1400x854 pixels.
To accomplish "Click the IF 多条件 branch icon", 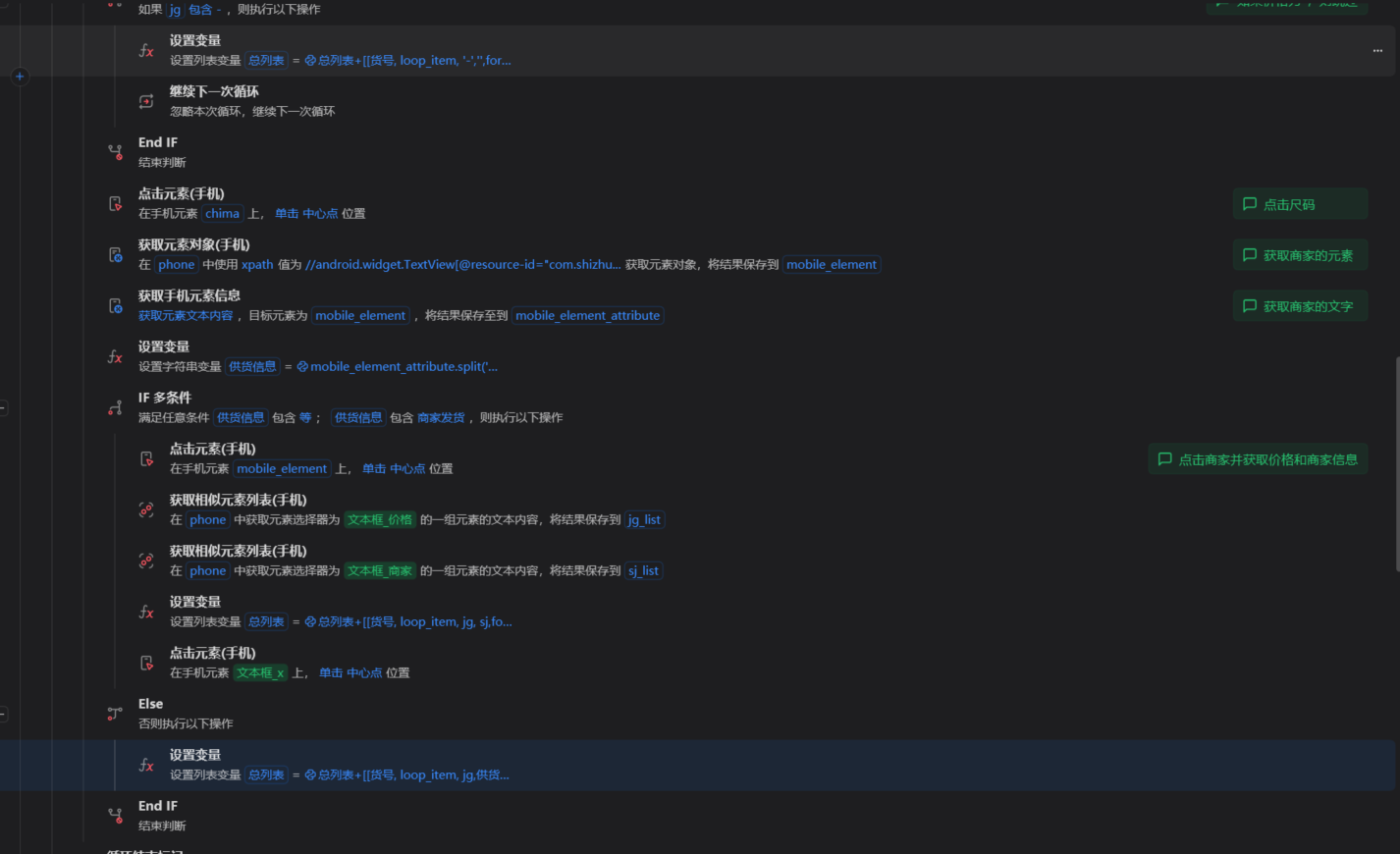I will coord(115,407).
